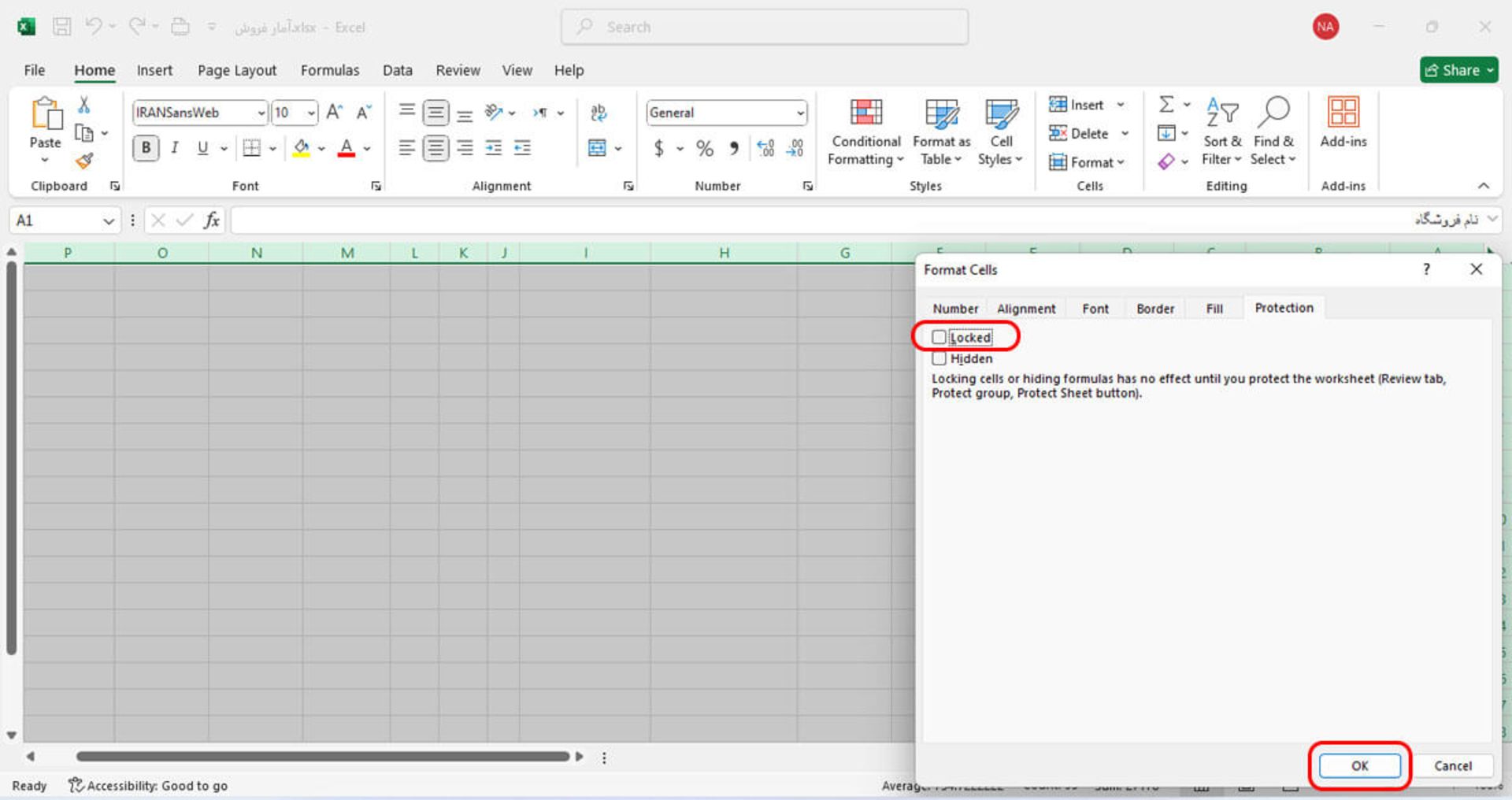Open the Page Layout ribbon tab
The height and width of the screenshot is (800, 1512).
click(236, 70)
